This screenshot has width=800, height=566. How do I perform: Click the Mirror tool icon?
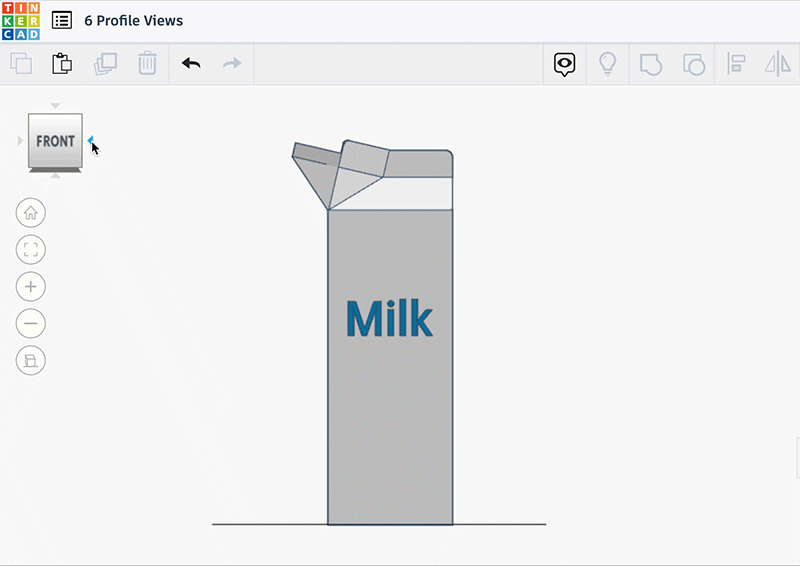click(777, 65)
